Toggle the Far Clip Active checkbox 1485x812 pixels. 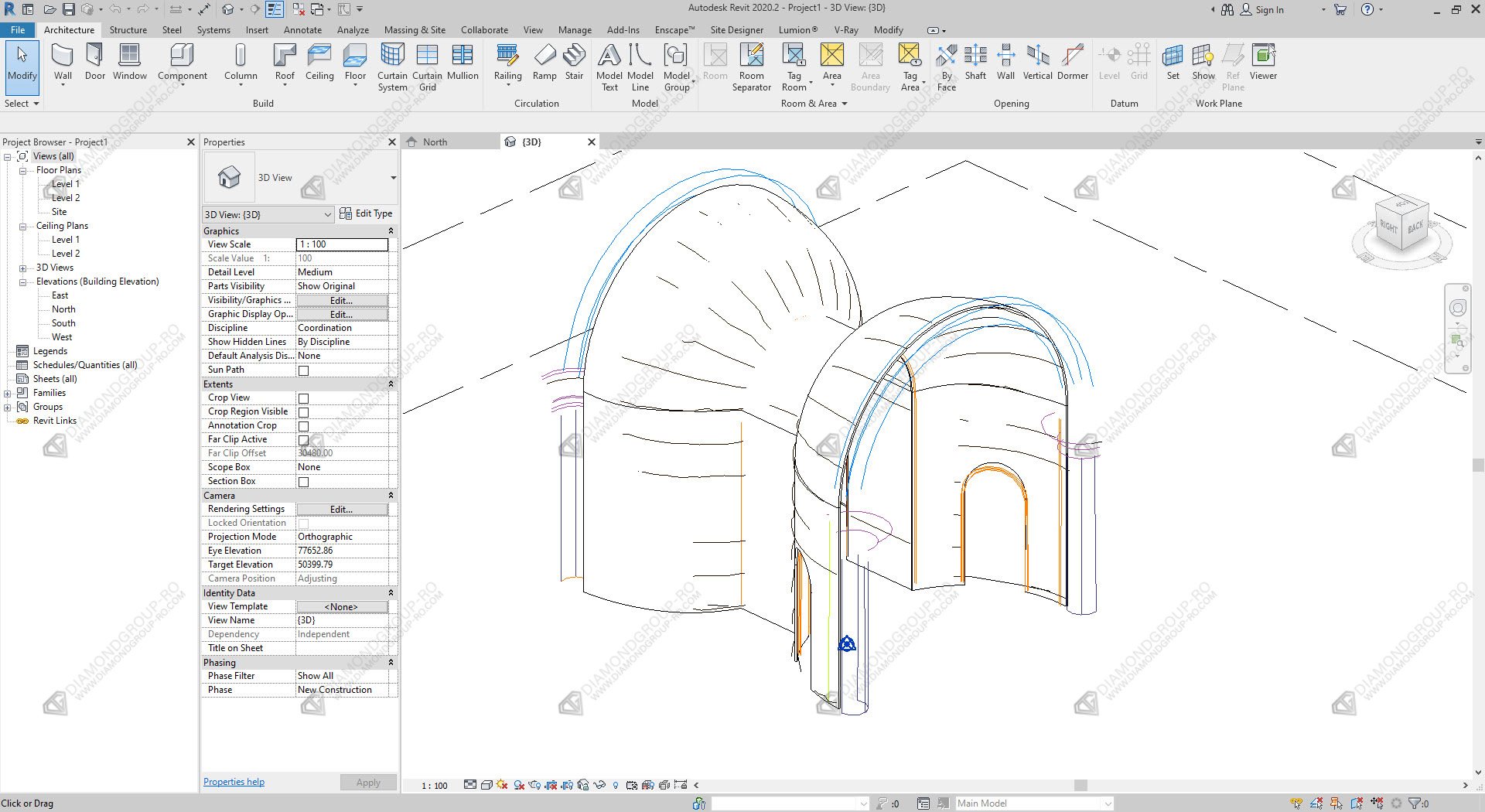[303, 440]
